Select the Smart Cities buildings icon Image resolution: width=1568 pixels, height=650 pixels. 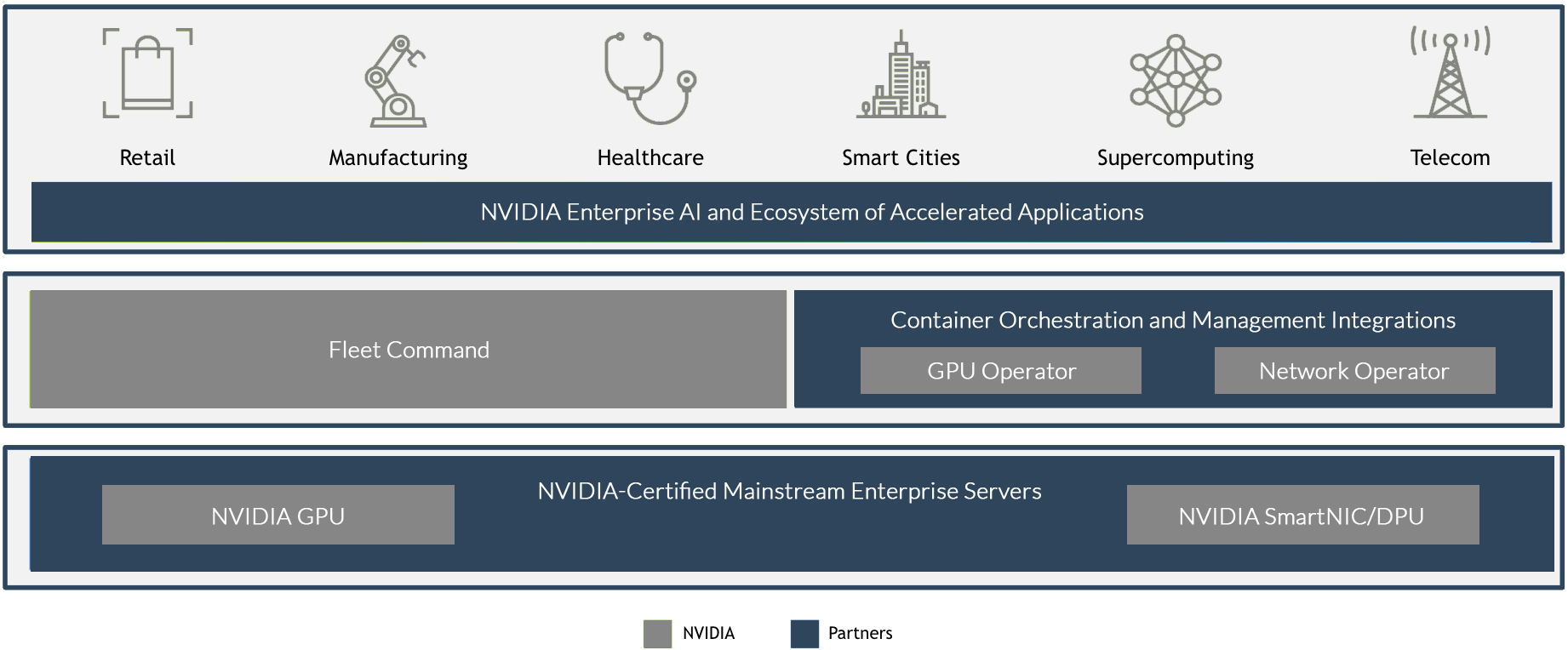[x=901, y=74]
